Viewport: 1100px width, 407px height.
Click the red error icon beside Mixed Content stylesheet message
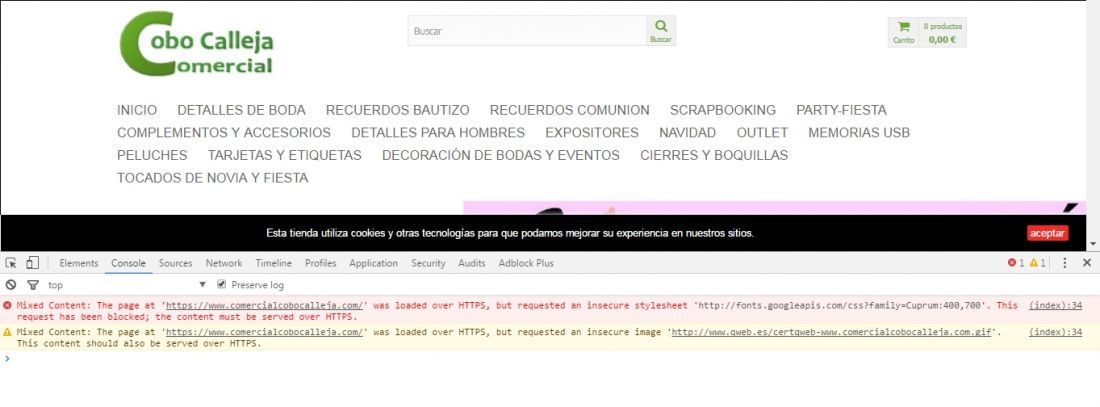[x=7, y=305]
